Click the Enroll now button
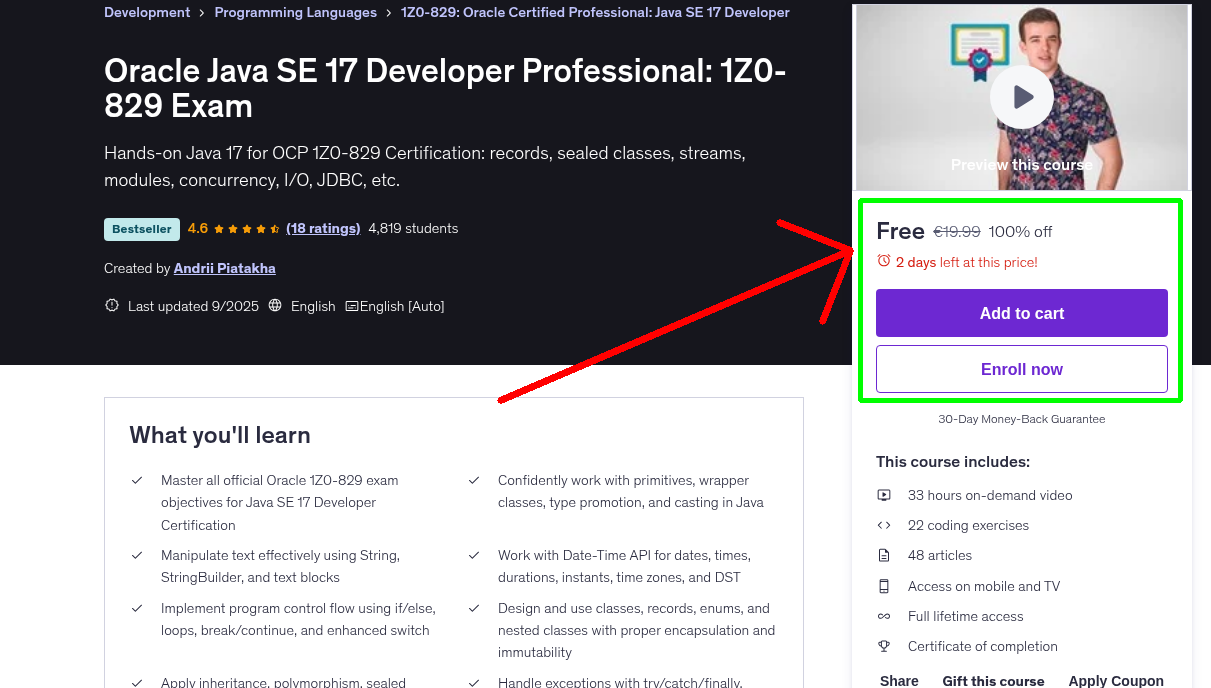1211x688 pixels. (1021, 369)
